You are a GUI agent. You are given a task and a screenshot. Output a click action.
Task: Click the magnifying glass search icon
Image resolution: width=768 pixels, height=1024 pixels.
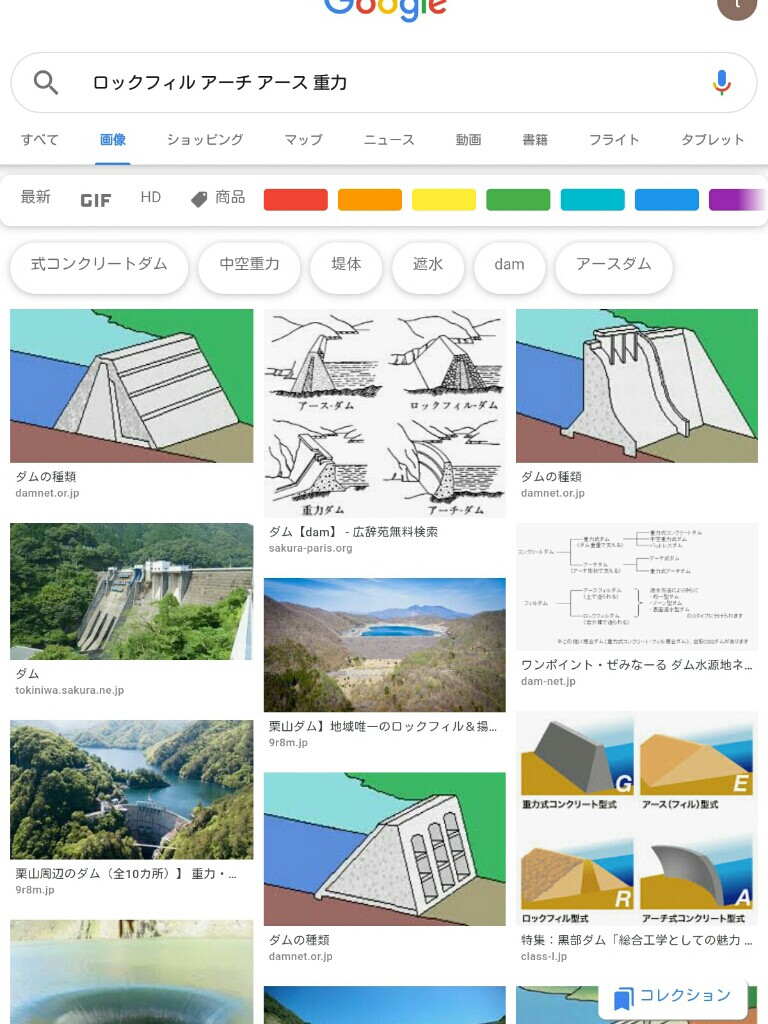click(46, 83)
